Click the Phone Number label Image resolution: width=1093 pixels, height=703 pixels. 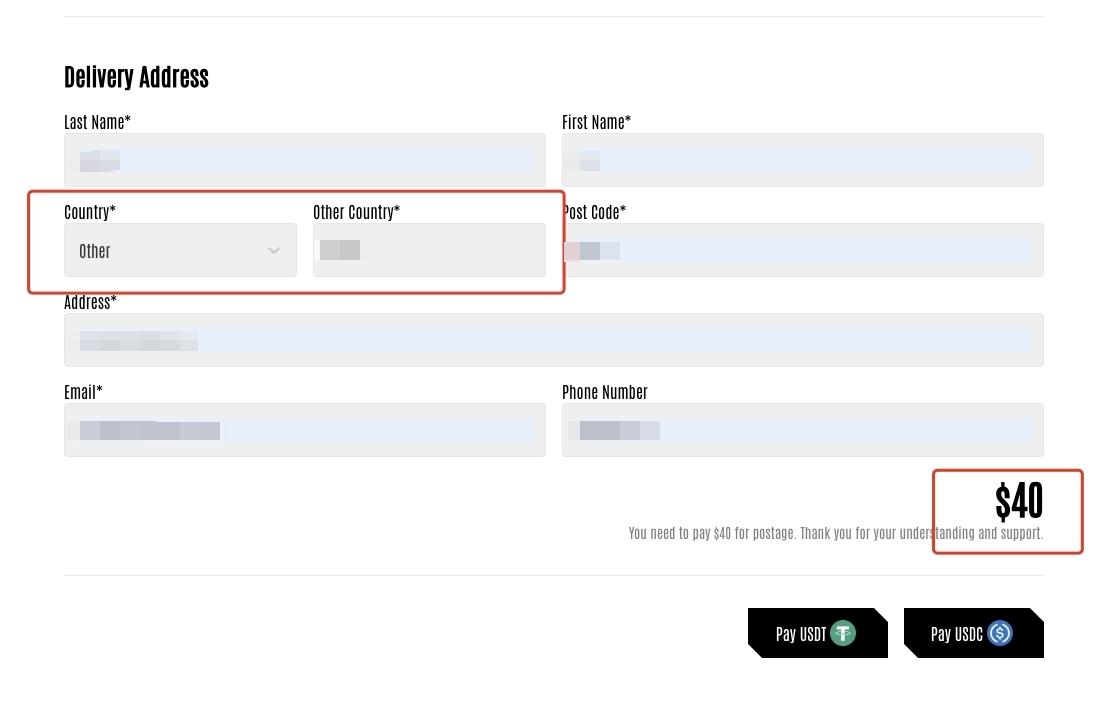click(x=605, y=392)
